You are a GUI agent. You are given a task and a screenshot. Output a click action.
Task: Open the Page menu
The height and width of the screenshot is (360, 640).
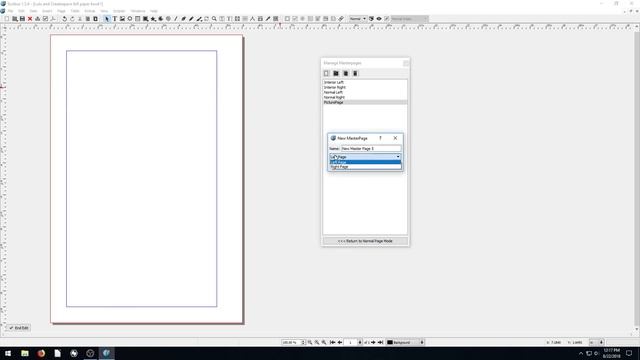(x=61, y=11)
